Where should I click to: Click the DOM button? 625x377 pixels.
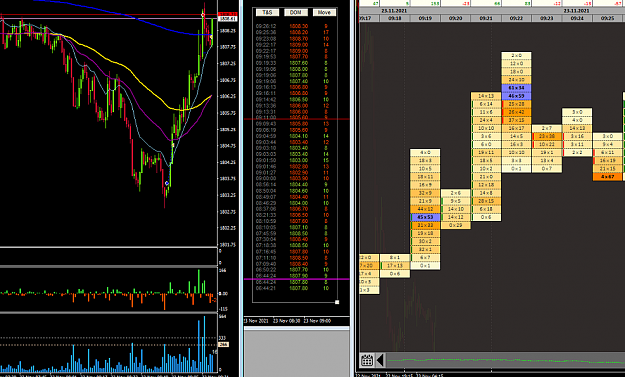pyautogui.click(x=295, y=12)
